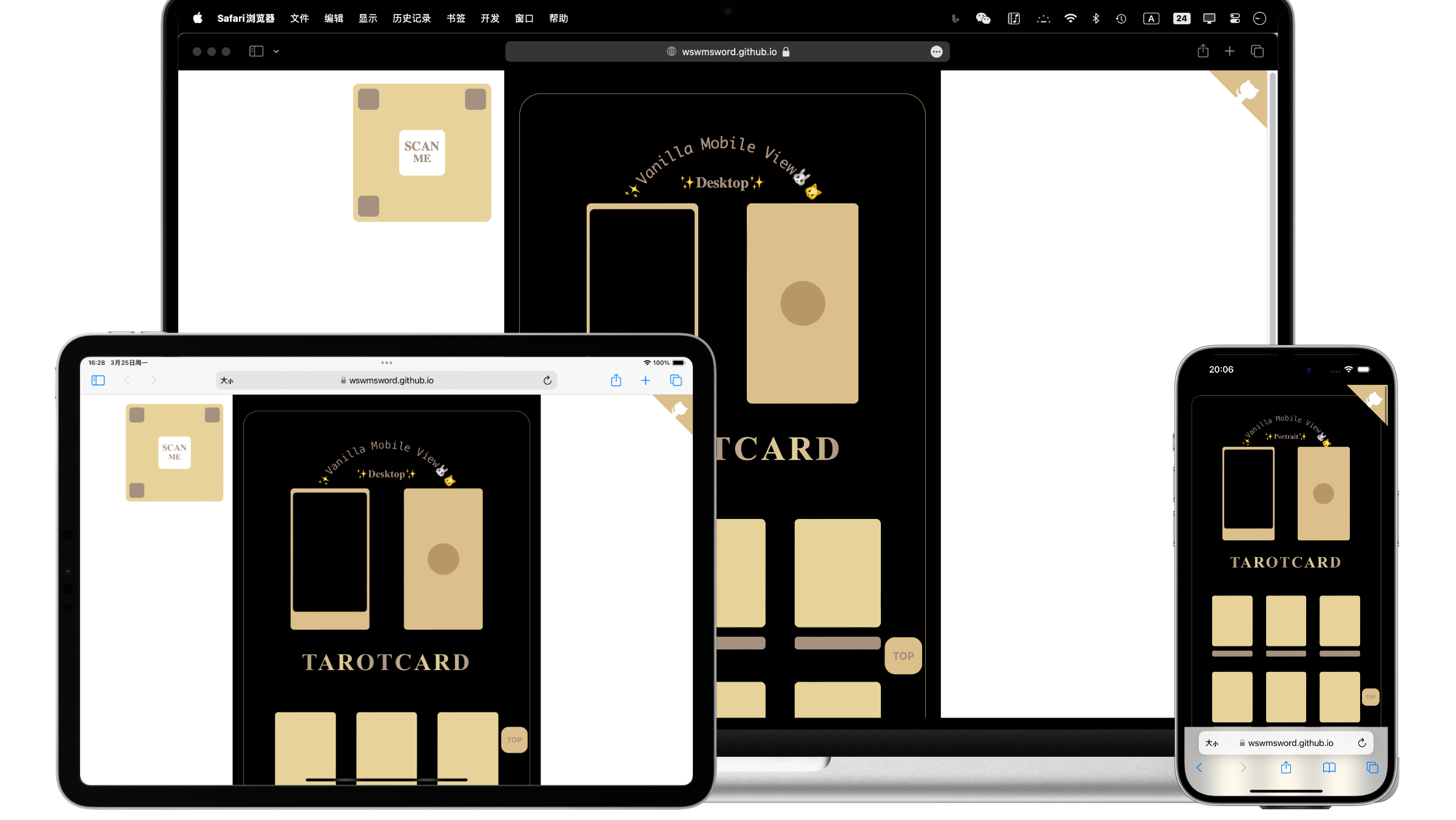The height and width of the screenshot is (820, 1456).
Task: Click the SCAN ME QR card on Mac
Action: click(422, 152)
